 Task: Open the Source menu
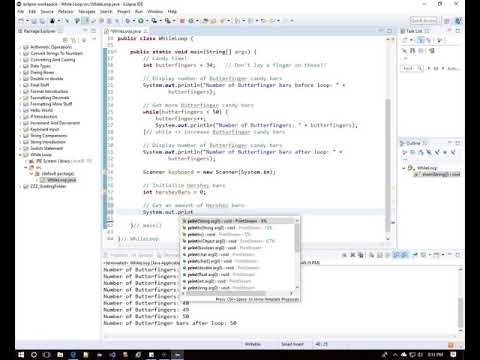point(47,11)
